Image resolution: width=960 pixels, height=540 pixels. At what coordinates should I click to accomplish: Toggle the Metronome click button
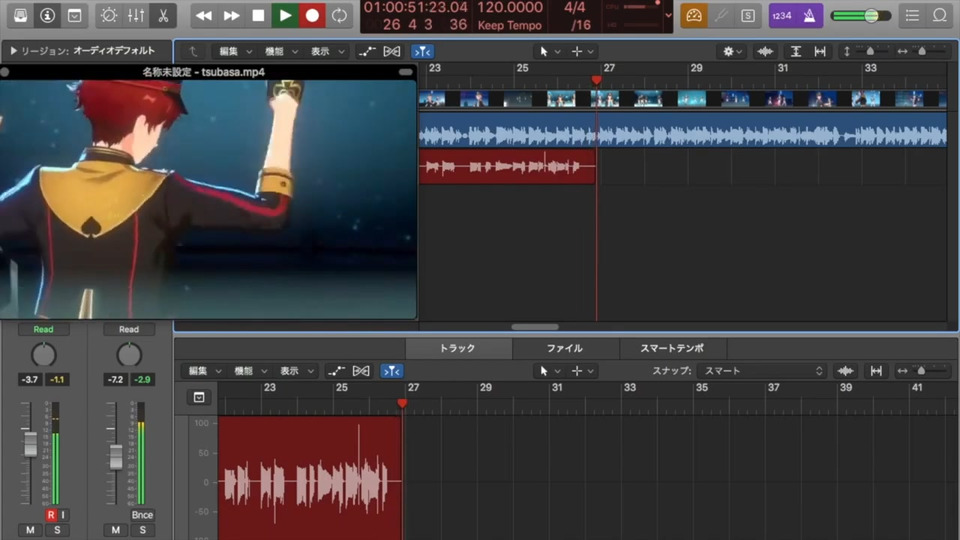(809, 15)
